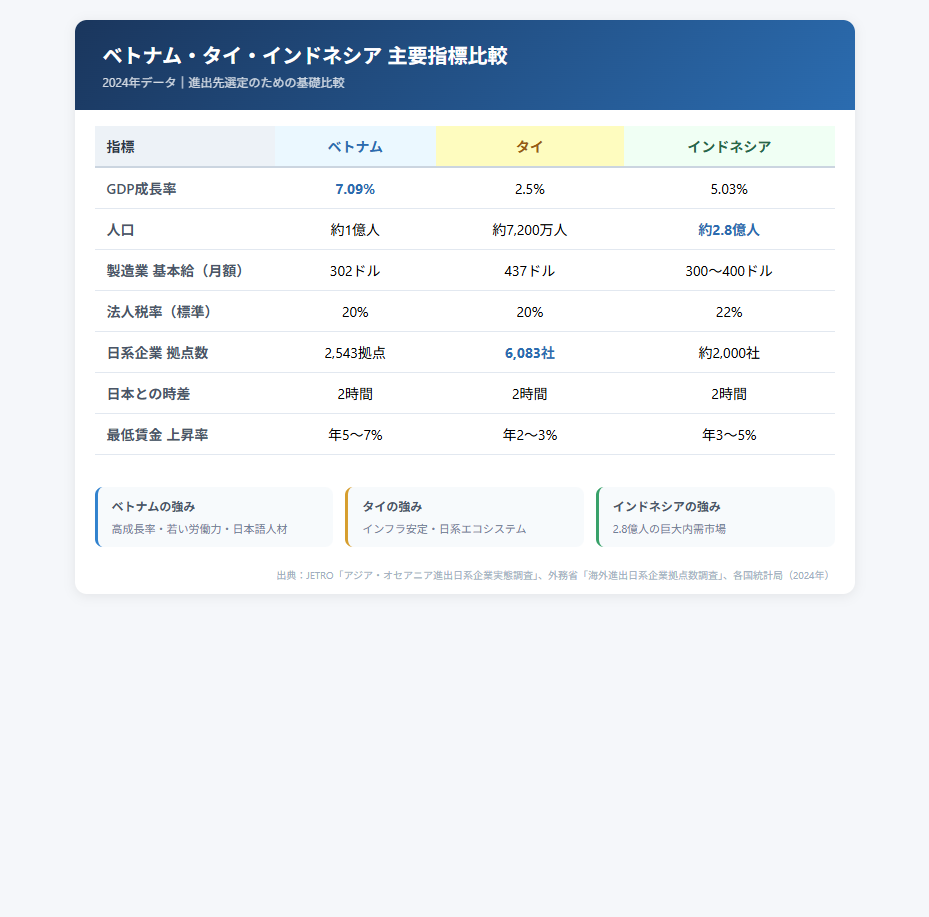Click the 主要指標比較 page title
The width and height of the screenshot is (929, 917).
pos(305,56)
